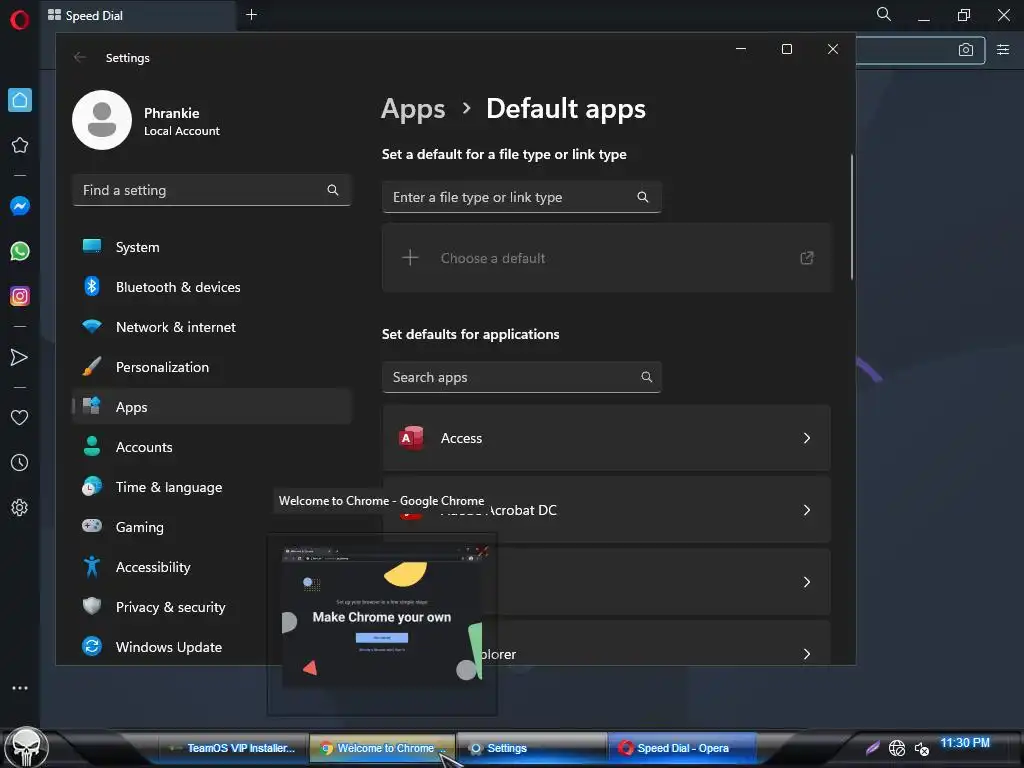Click the feather tray icon
The width and height of the screenshot is (1024, 768).
click(872, 748)
